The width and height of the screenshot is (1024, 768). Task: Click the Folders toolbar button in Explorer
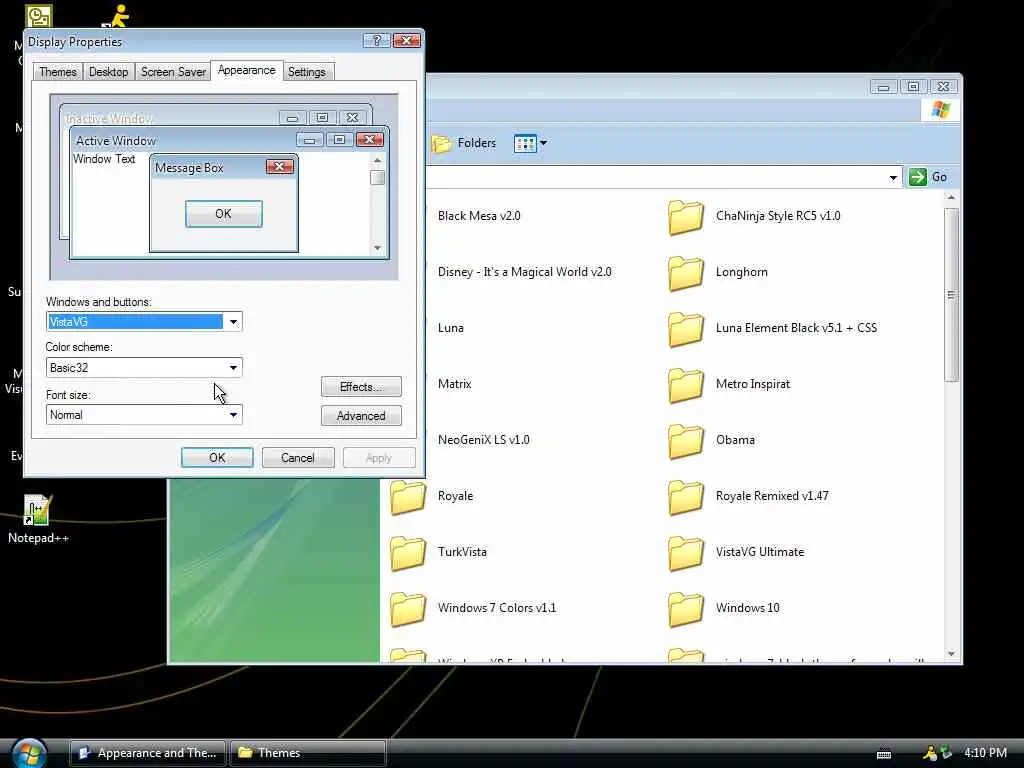pyautogui.click(x=464, y=143)
